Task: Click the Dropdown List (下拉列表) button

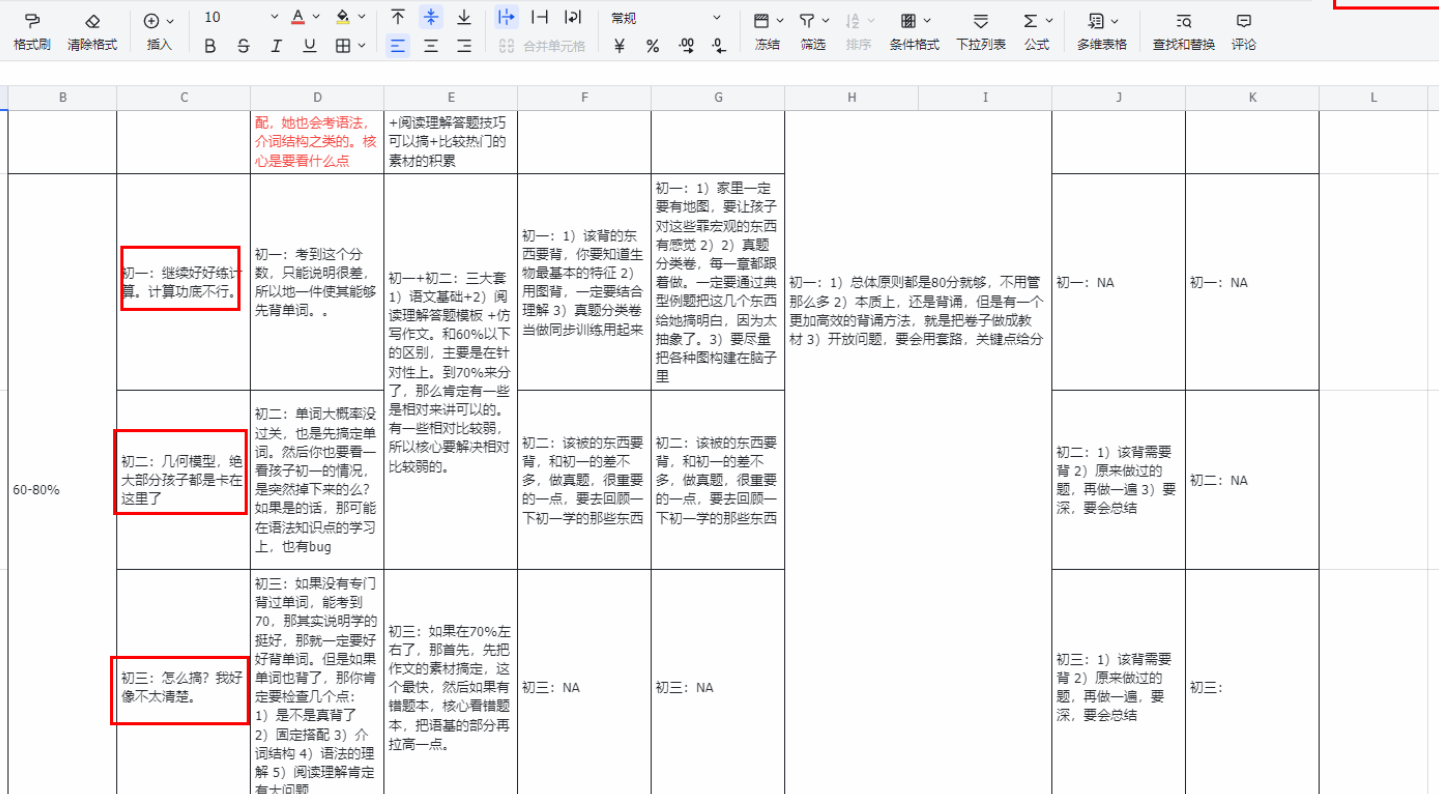Action: [x=981, y=31]
